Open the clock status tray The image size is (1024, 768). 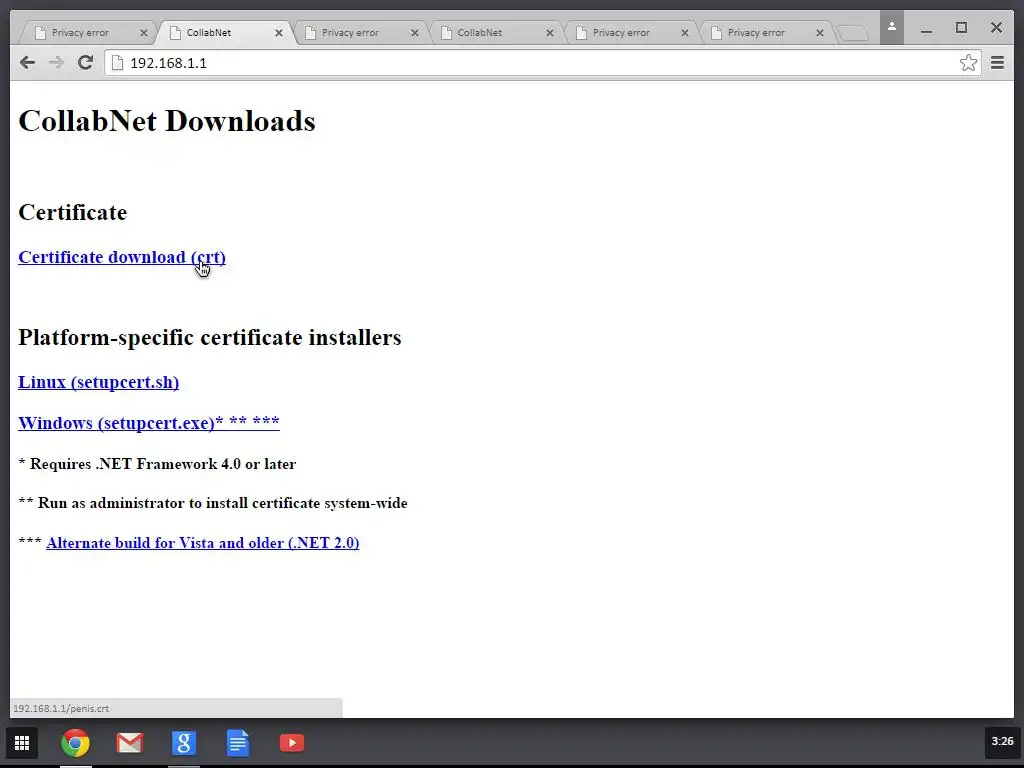pyautogui.click(x=1002, y=741)
